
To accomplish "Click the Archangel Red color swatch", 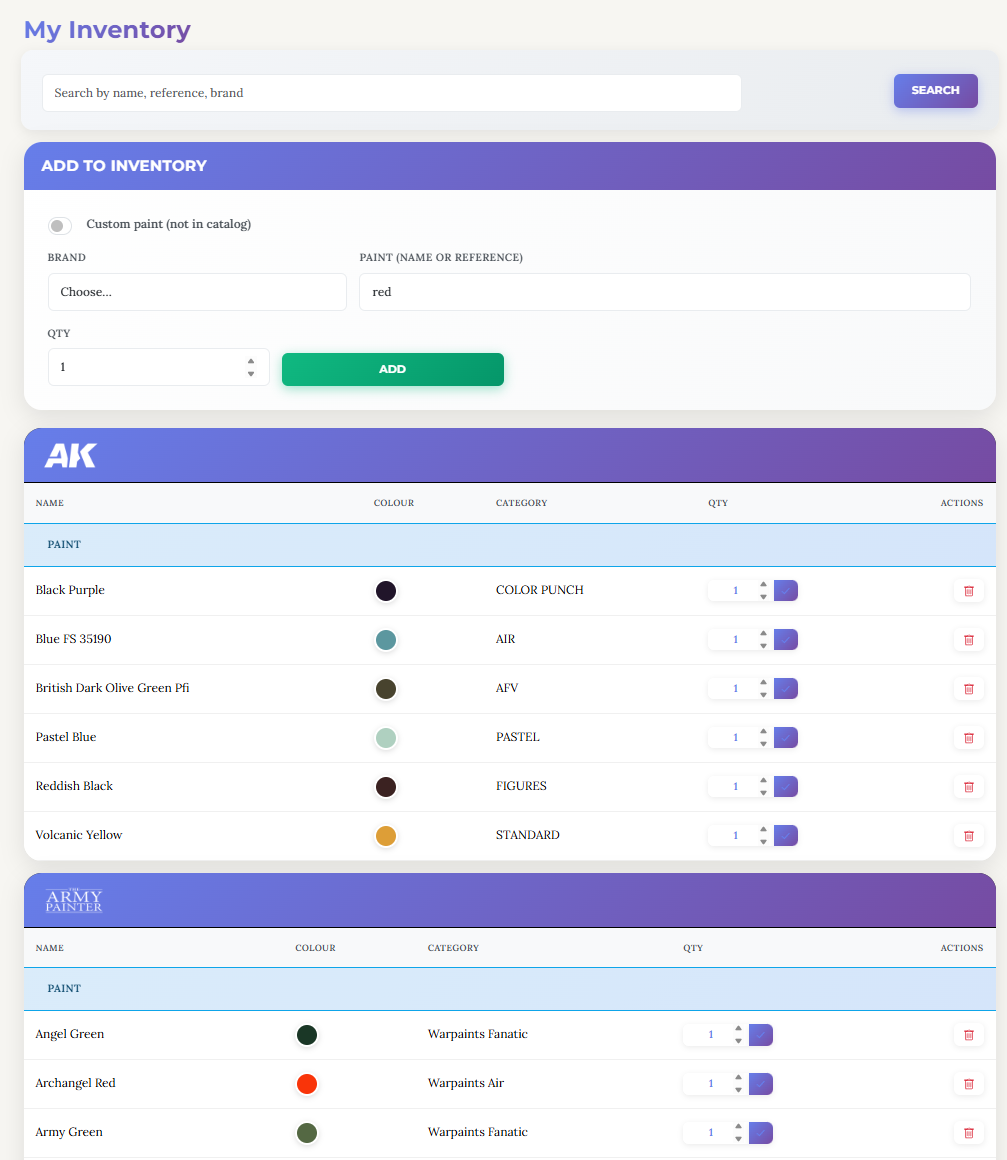I will click(307, 1083).
